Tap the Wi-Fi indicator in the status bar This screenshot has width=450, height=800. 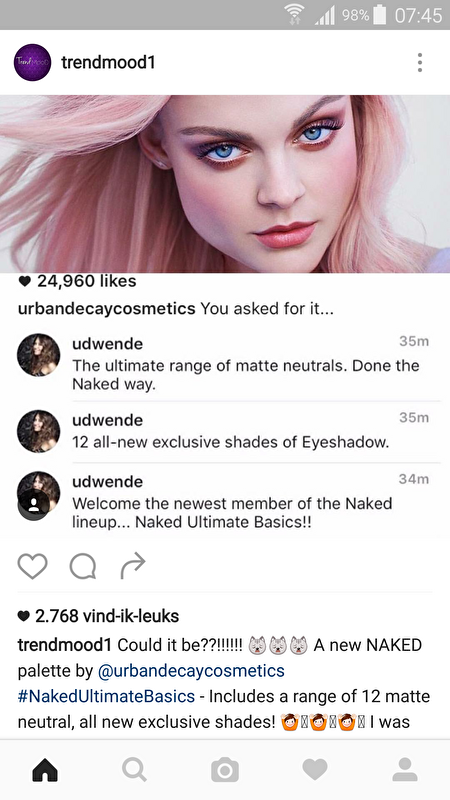pyautogui.click(x=294, y=14)
